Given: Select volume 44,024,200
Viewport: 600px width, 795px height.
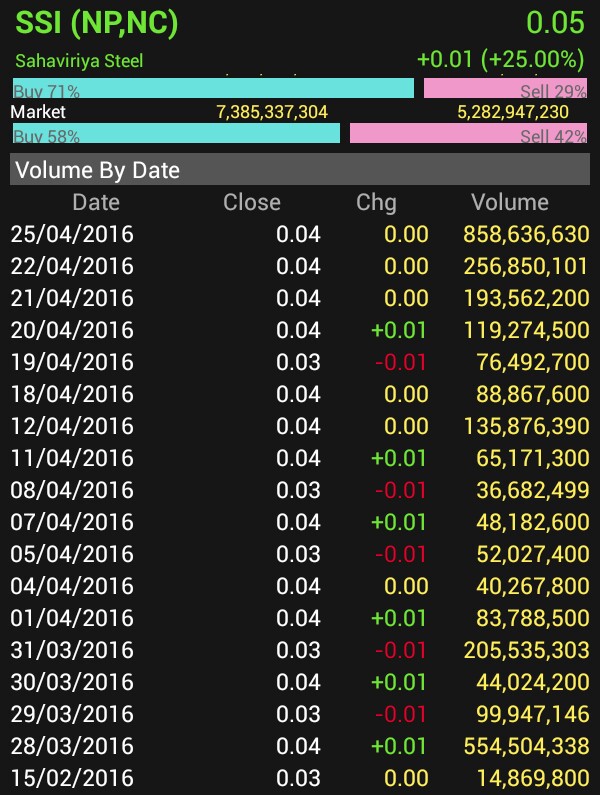Looking at the screenshot, I should tap(533, 681).
